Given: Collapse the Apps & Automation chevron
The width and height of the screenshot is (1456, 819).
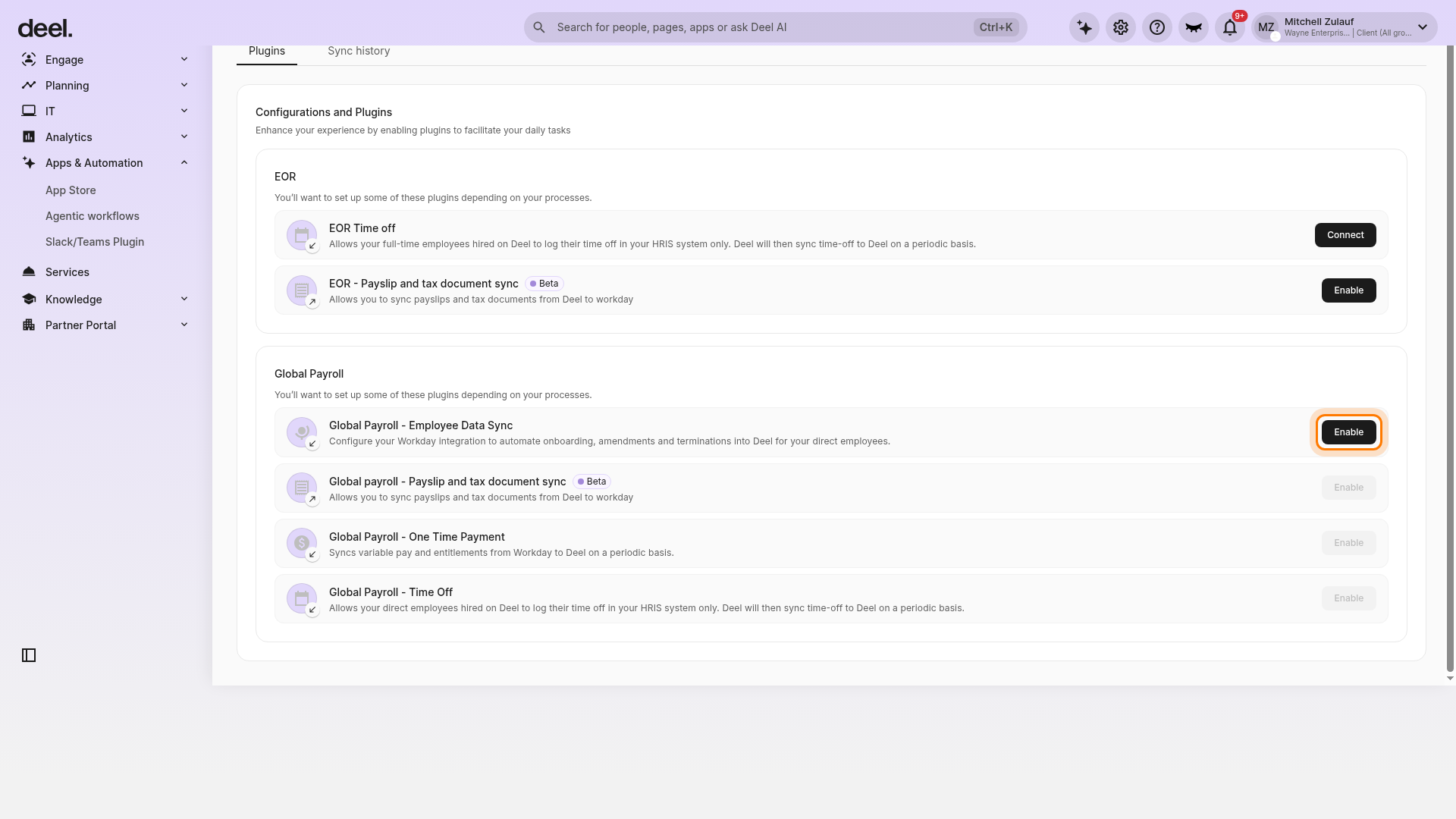Looking at the screenshot, I should pyautogui.click(x=184, y=162).
